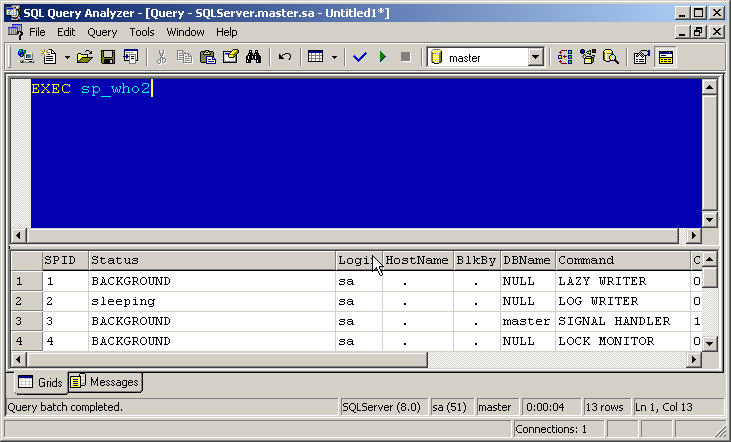The height and width of the screenshot is (442, 731).
Task: Click the Parse Query blue checkmark
Action: tap(360, 57)
